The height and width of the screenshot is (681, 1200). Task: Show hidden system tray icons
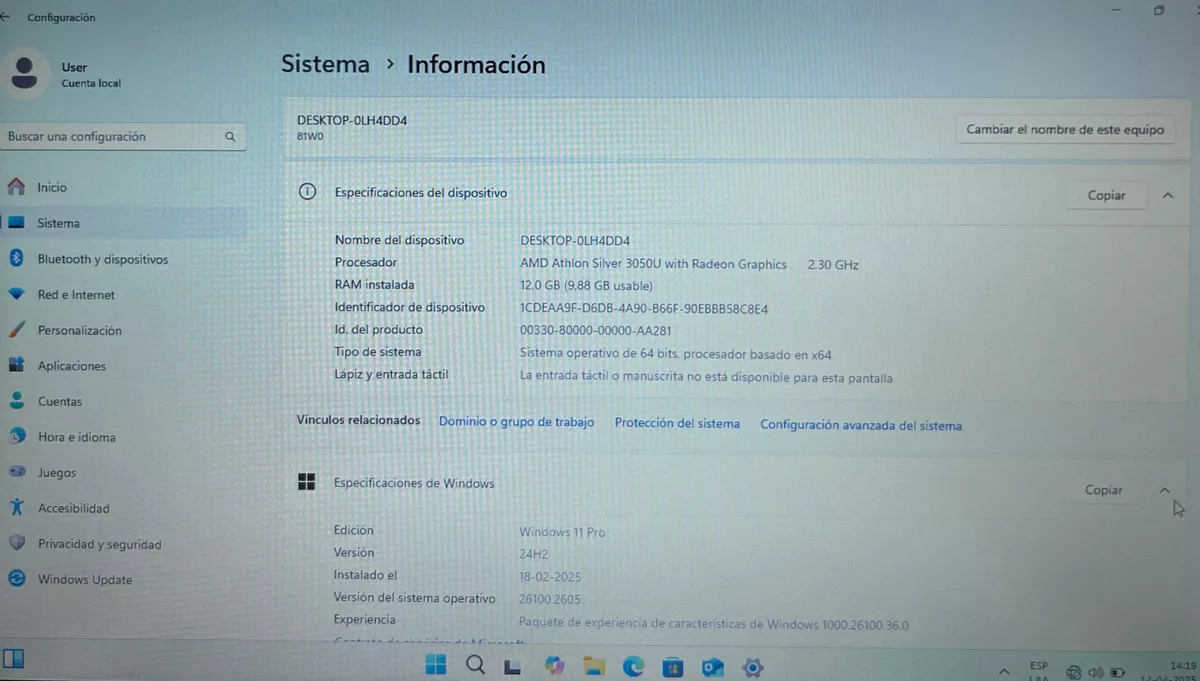point(1003,671)
